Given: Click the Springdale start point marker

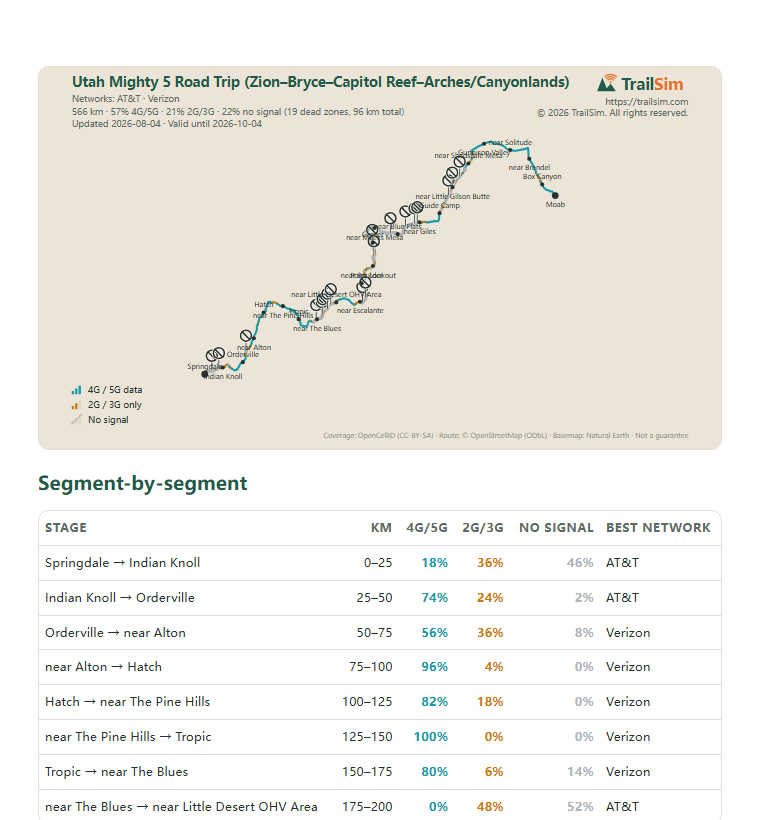Looking at the screenshot, I should [205, 374].
